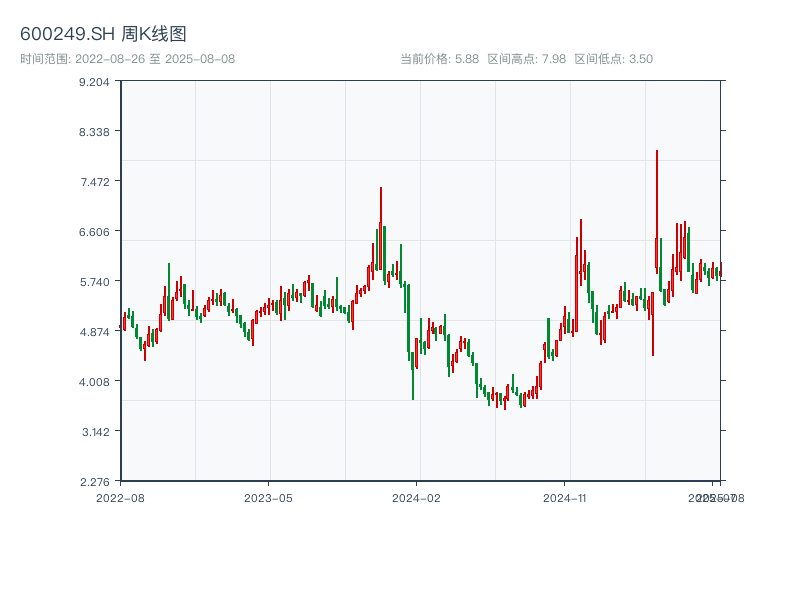Click the long green candle dipping below 4.008
This screenshot has height=600, width=800.
[412, 376]
